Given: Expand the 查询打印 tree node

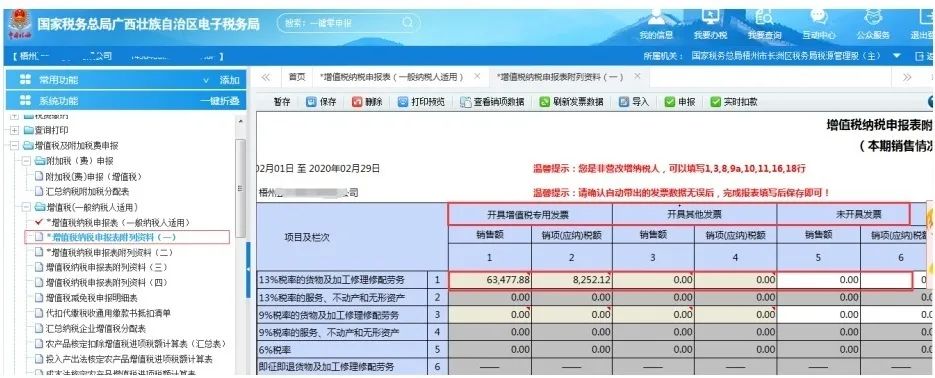Looking at the screenshot, I should [x=14, y=131].
